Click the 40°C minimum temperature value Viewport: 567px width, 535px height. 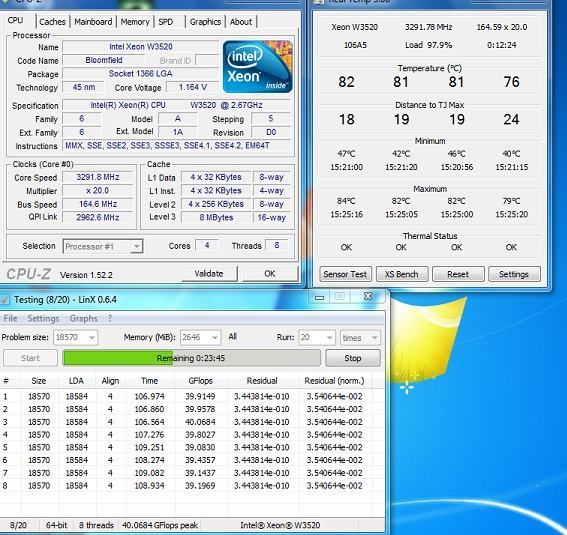[x=511, y=154]
